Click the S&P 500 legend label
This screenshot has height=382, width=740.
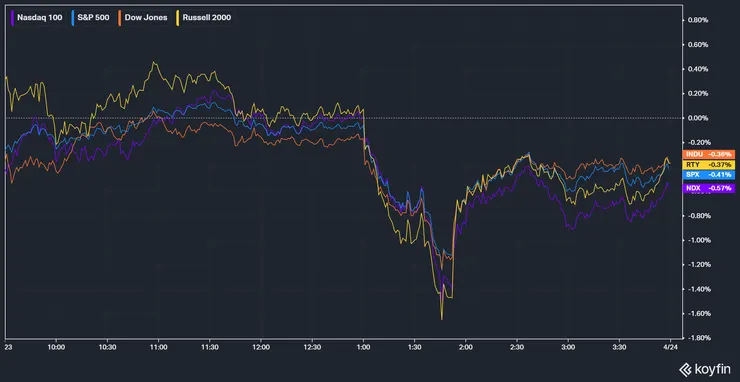[x=93, y=18]
